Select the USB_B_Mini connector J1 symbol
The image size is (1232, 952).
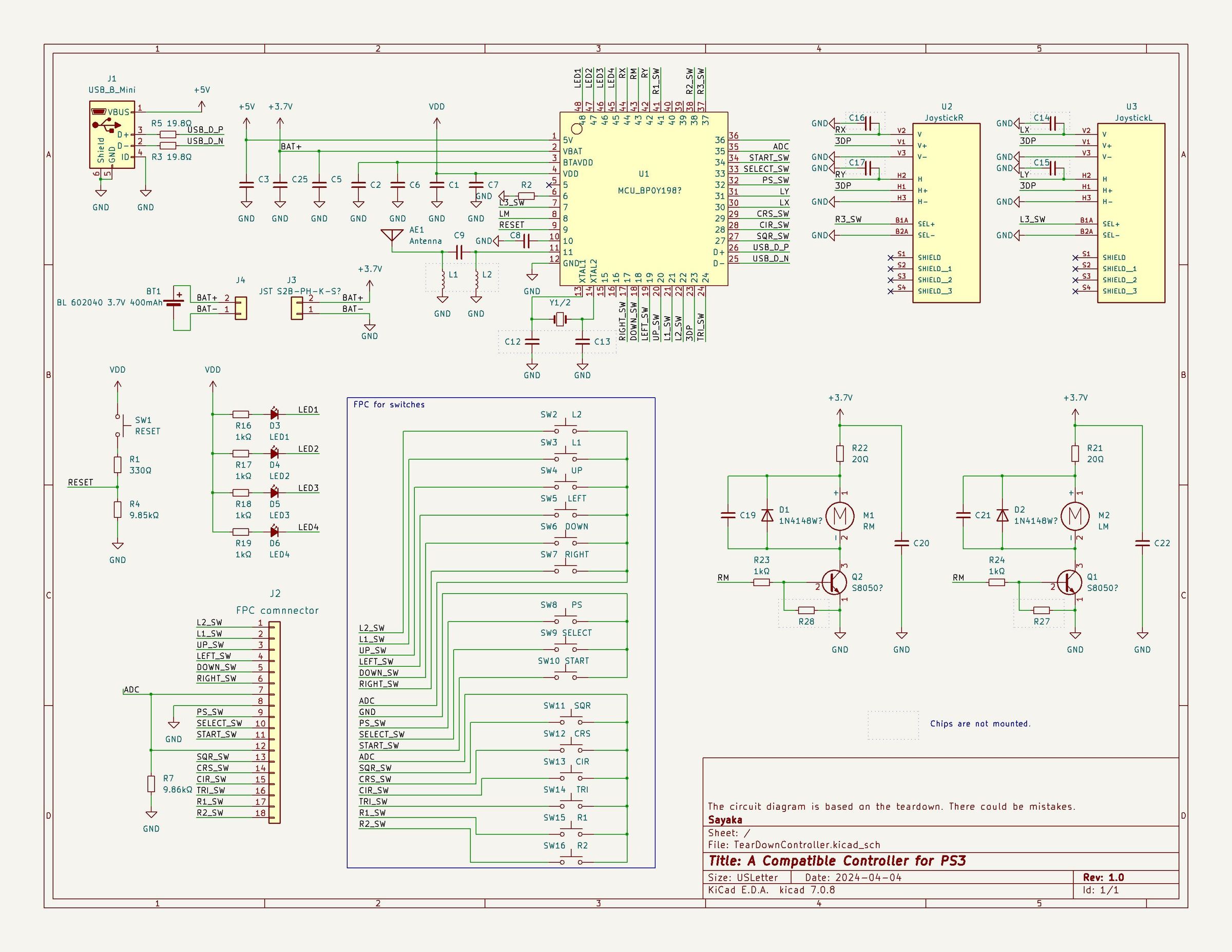click(112, 135)
